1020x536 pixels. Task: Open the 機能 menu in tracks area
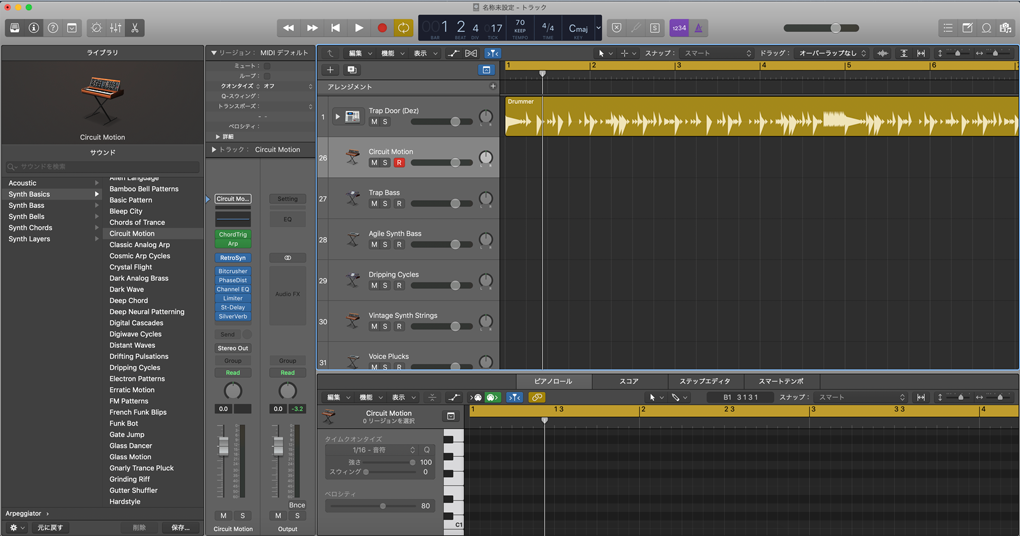pos(392,53)
